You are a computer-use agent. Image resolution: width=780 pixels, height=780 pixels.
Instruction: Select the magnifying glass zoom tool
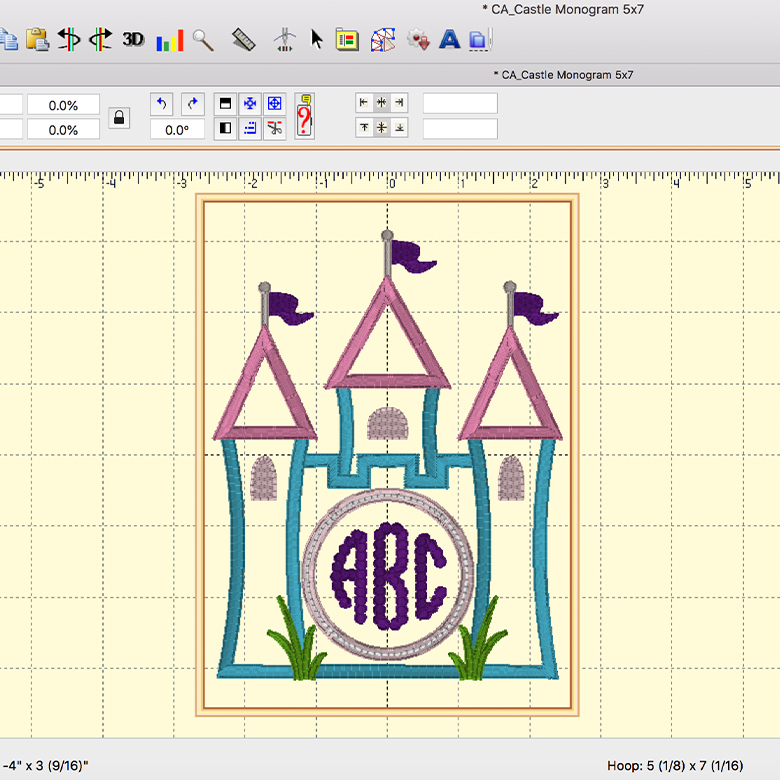click(x=204, y=40)
